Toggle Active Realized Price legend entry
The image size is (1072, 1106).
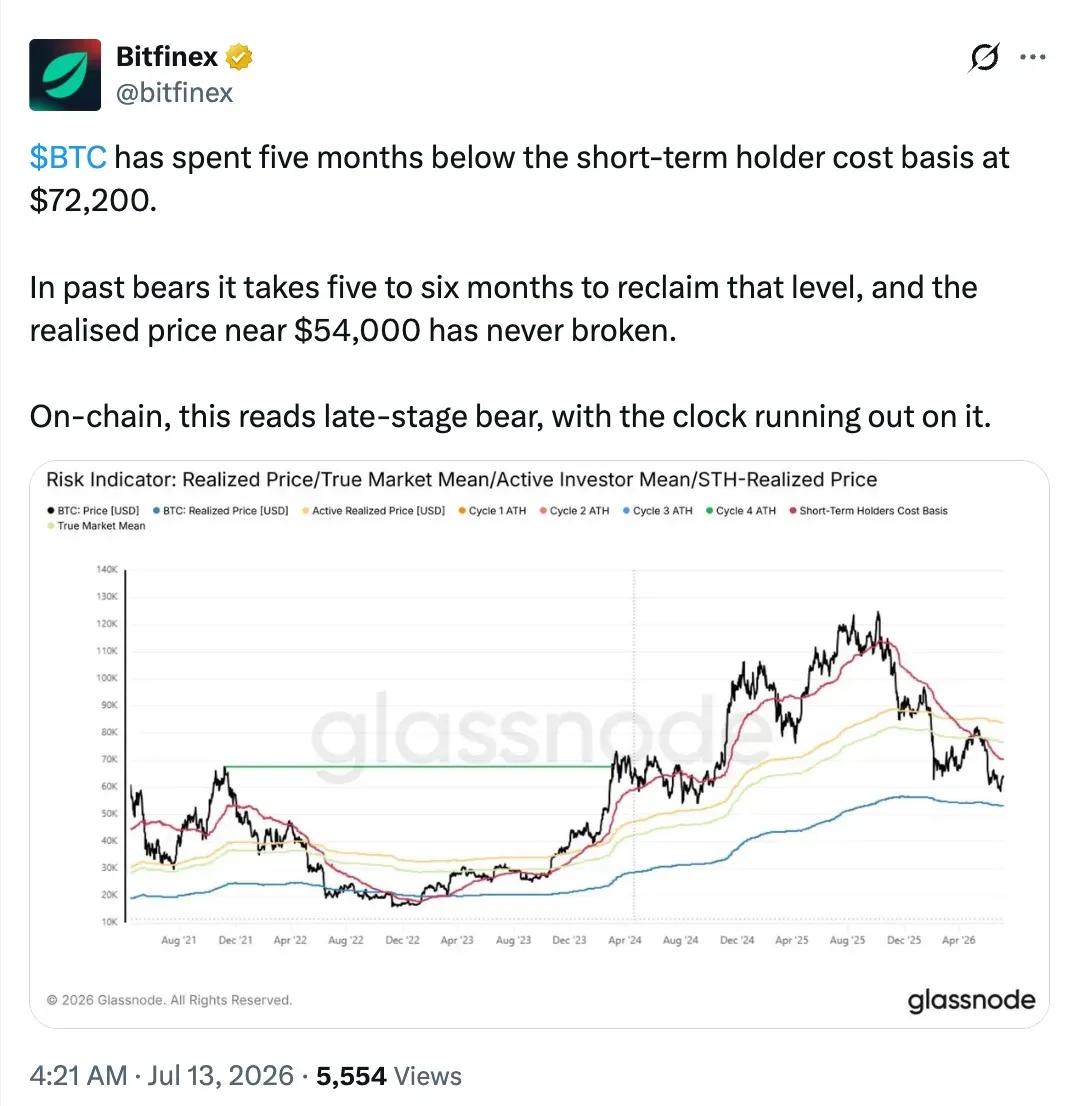[374, 511]
